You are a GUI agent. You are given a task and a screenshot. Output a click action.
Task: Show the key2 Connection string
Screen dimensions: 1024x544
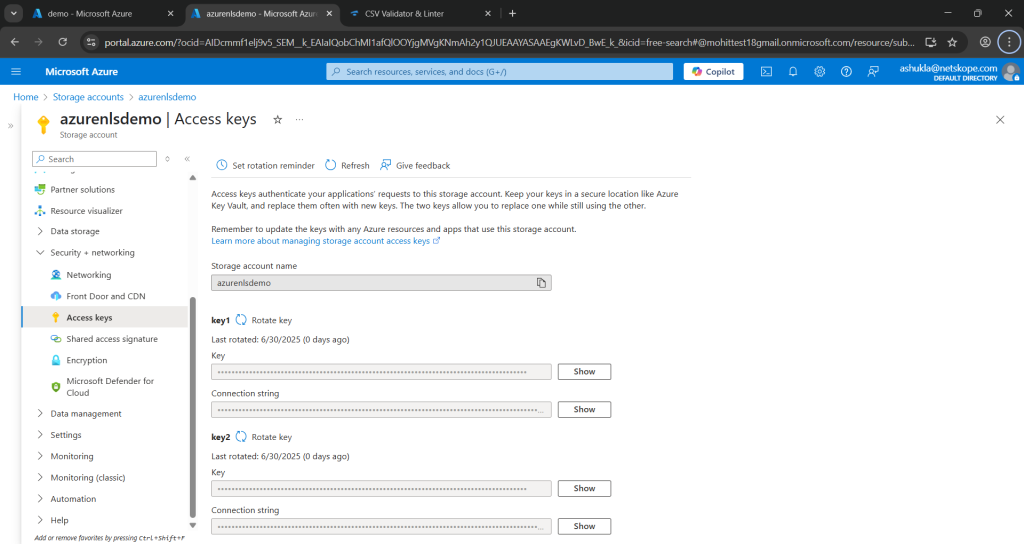pyautogui.click(x=584, y=526)
